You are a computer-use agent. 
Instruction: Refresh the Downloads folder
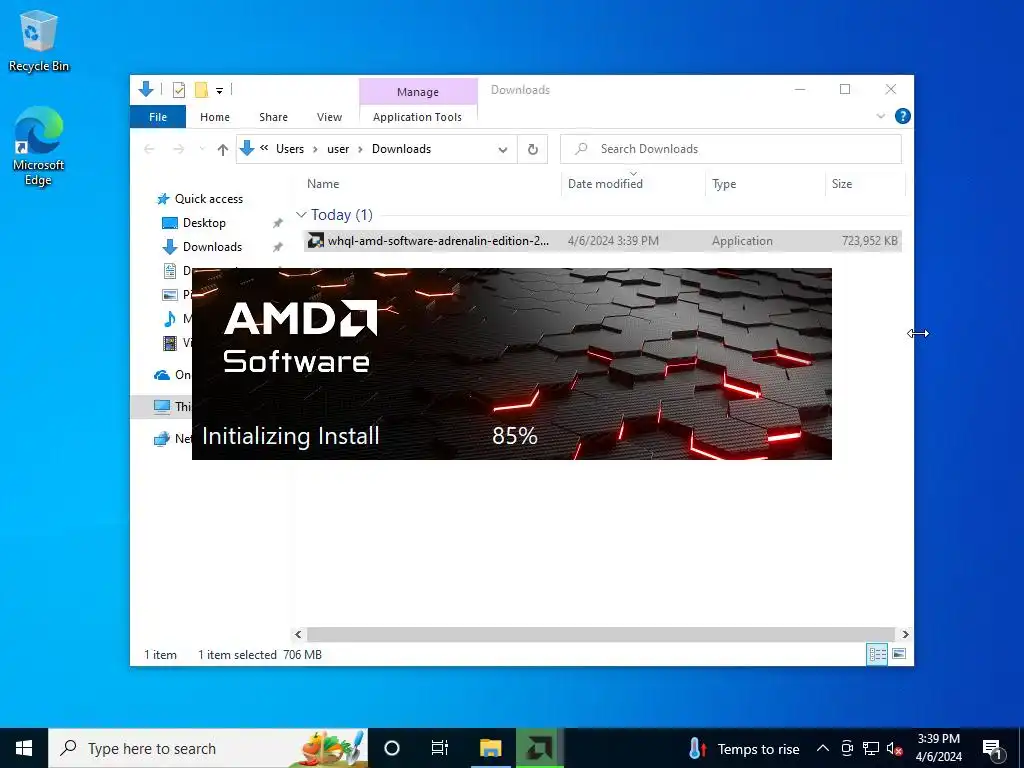(x=533, y=150)
